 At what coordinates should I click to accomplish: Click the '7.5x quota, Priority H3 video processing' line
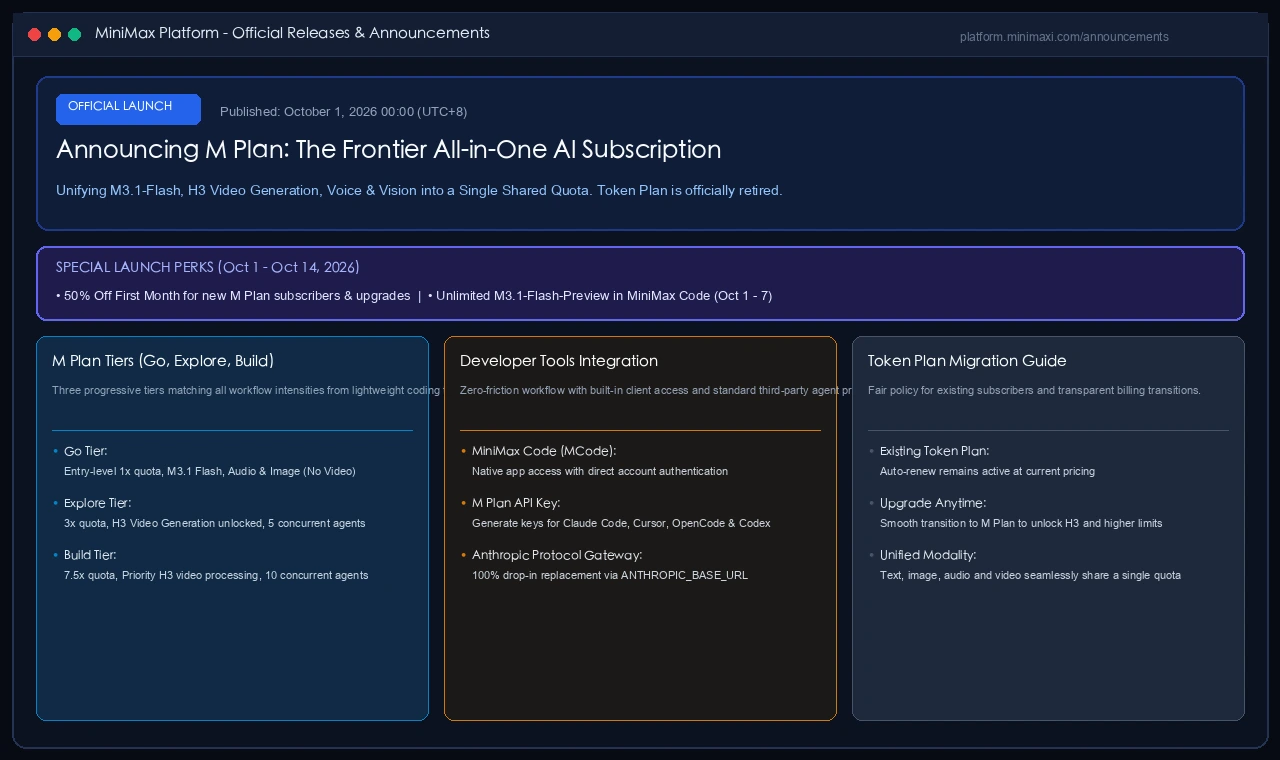pos(216,575)
